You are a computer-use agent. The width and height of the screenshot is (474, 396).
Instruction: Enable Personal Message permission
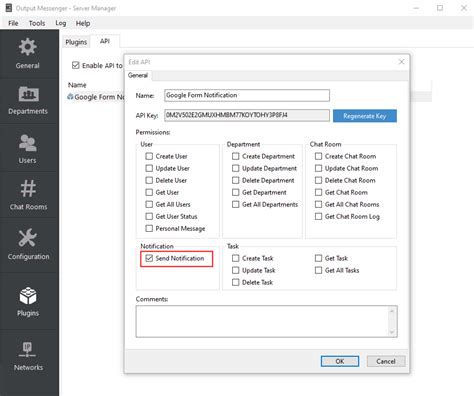tap(149, 228)
